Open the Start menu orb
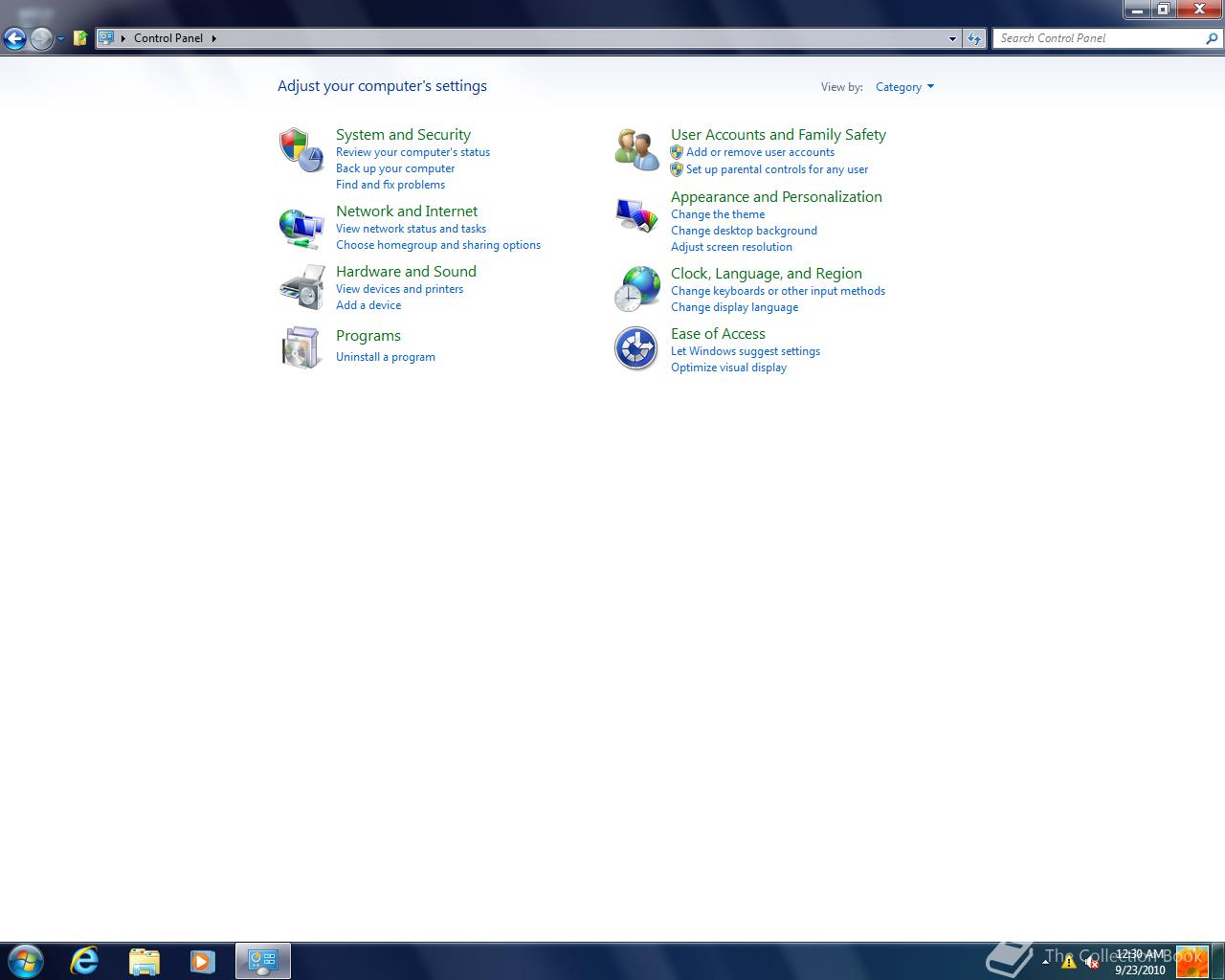The width and height of the screenshot is (1225, 980). click(x=26, y=961)
